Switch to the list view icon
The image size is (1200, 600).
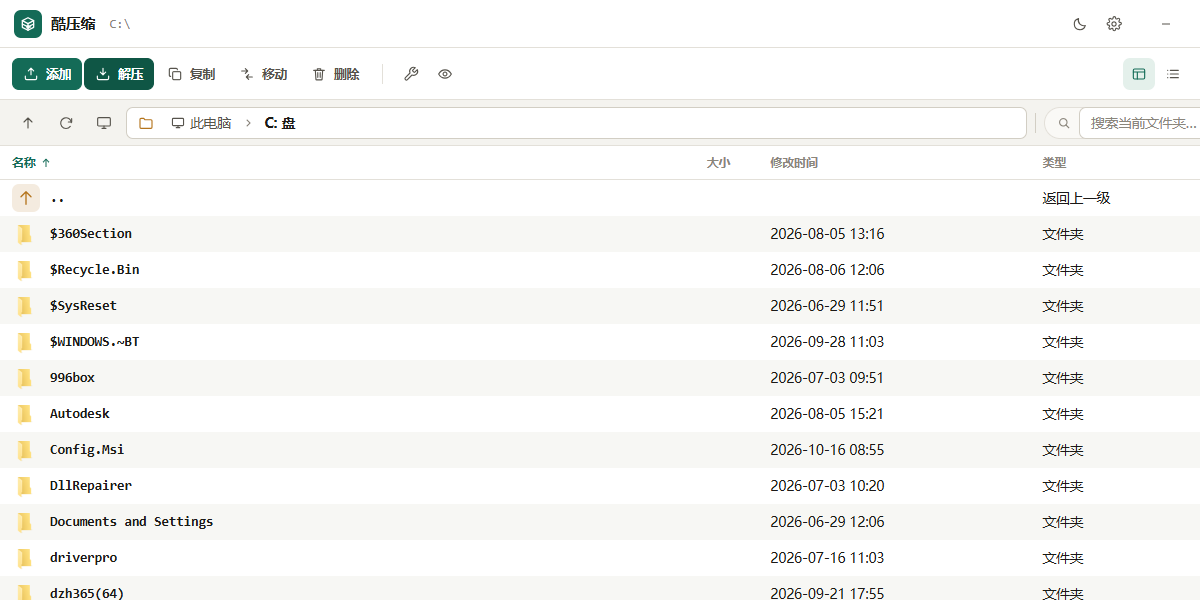(1173, 74)
